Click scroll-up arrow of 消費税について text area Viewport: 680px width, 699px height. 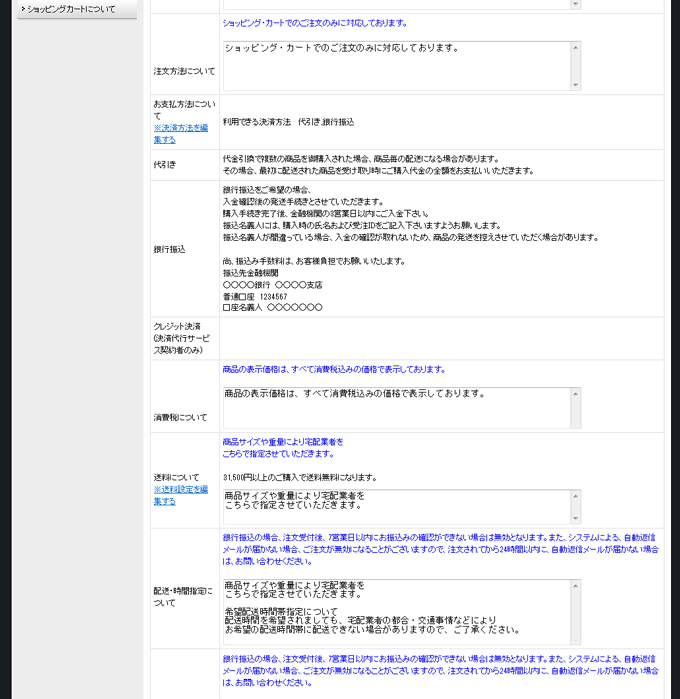575,393
